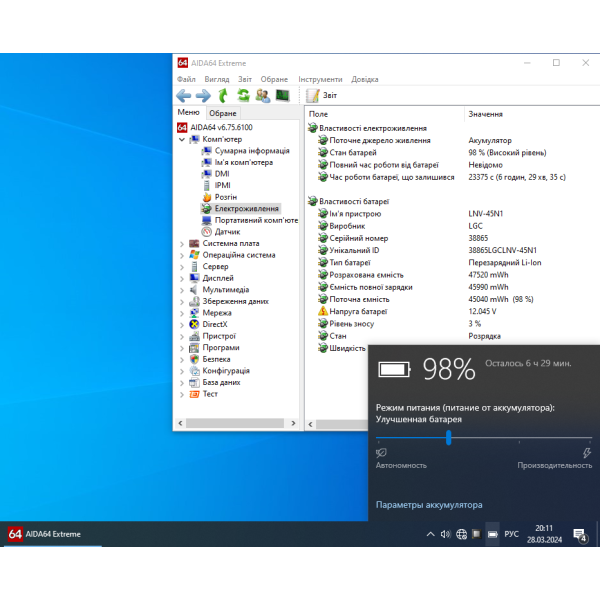
Task: Click the Програми icon in the tree
Action: pos(194,347)
